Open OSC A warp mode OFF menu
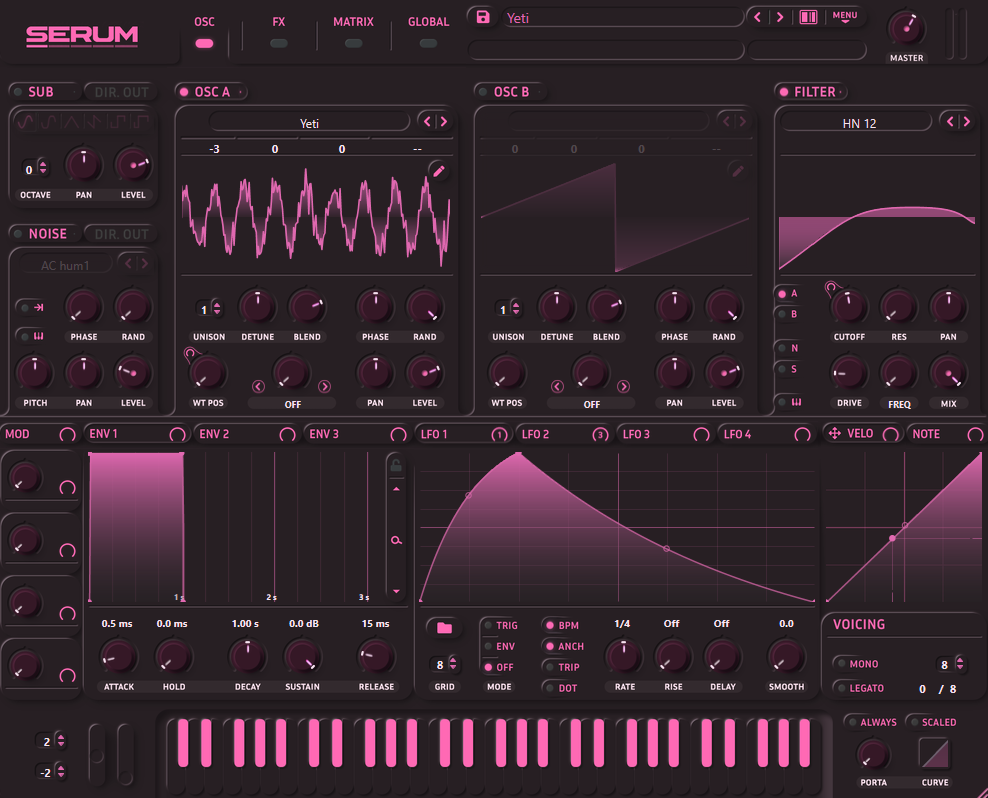The image size is (988, 798). [x=292, y=403]
